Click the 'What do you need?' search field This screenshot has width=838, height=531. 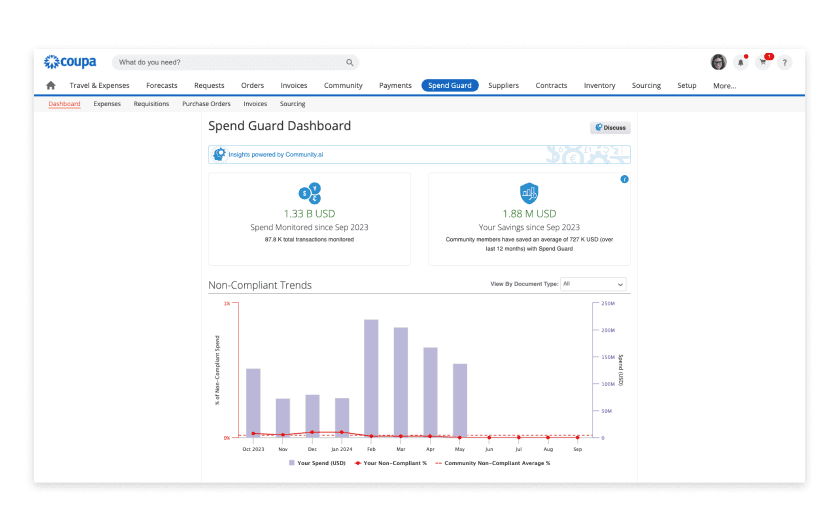tap(228, 62)
